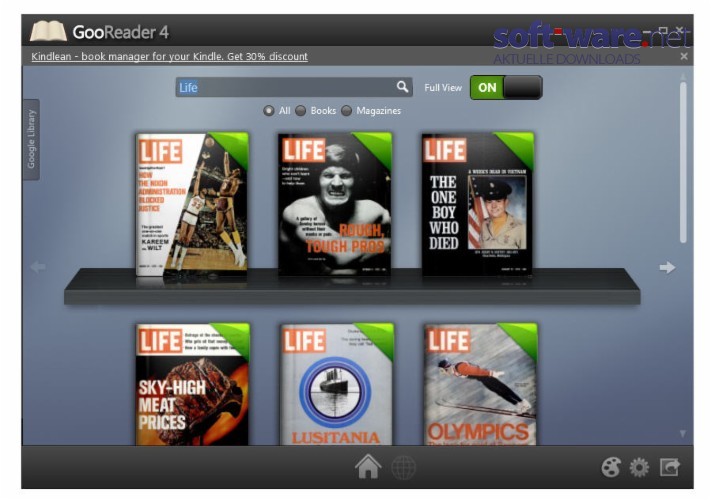Go to next page with right arrow

(667, 267)
